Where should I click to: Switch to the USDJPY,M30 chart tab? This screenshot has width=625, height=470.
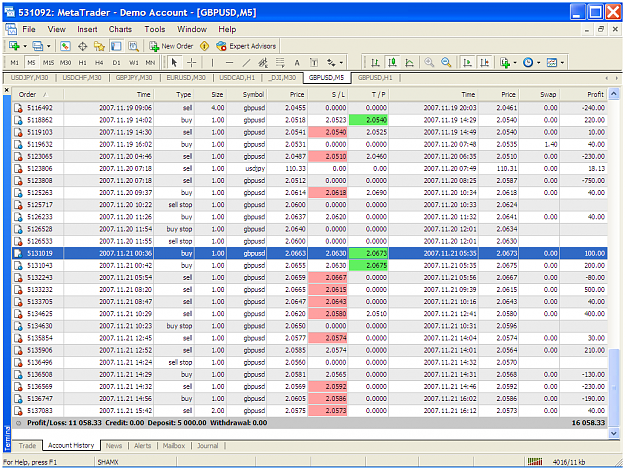[29, 77]
